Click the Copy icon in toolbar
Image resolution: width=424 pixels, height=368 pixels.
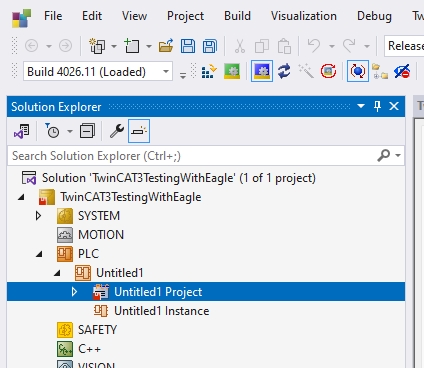262,46
